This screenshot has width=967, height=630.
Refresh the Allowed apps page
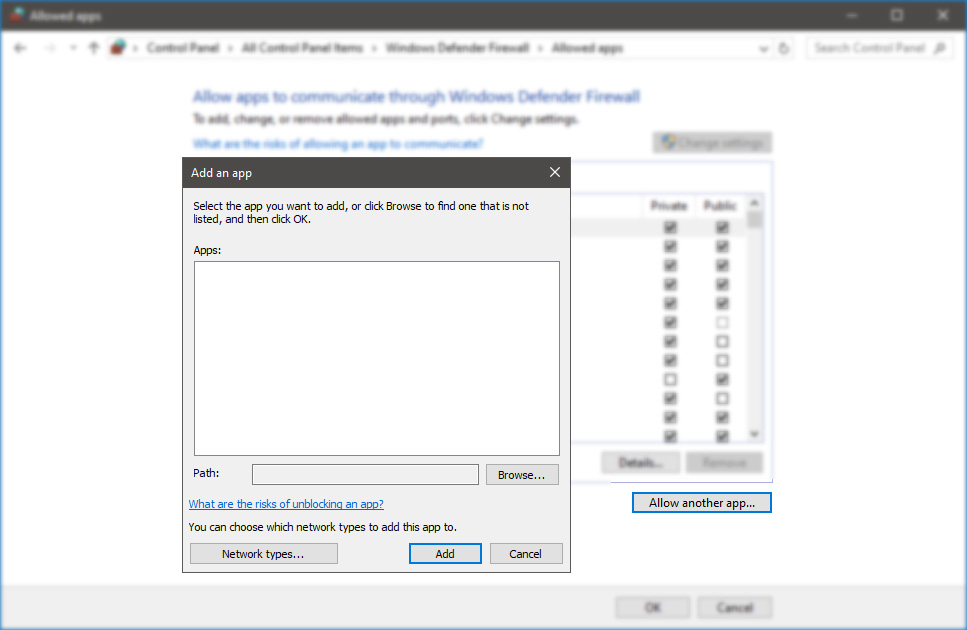tap(784, 48)
